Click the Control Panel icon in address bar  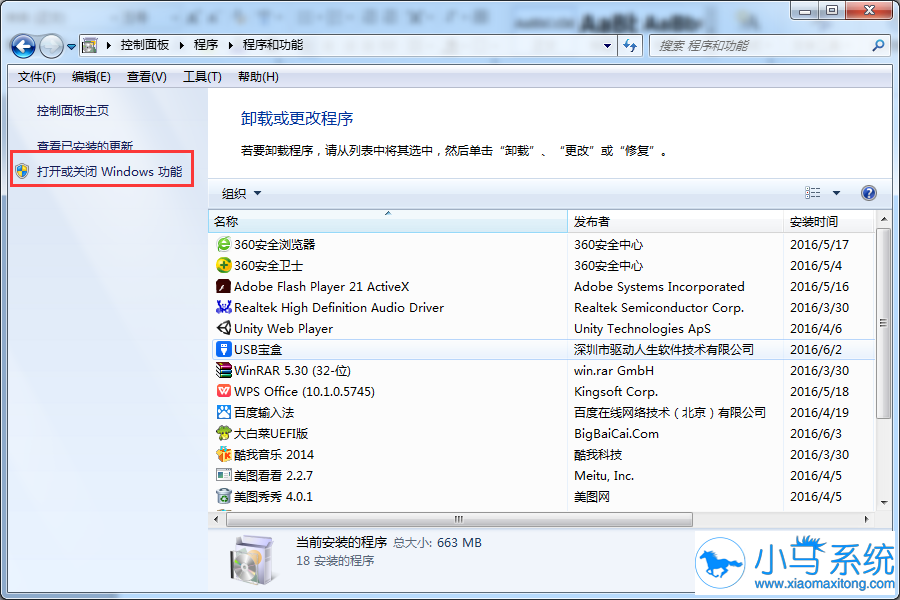(x=90, y=45)
